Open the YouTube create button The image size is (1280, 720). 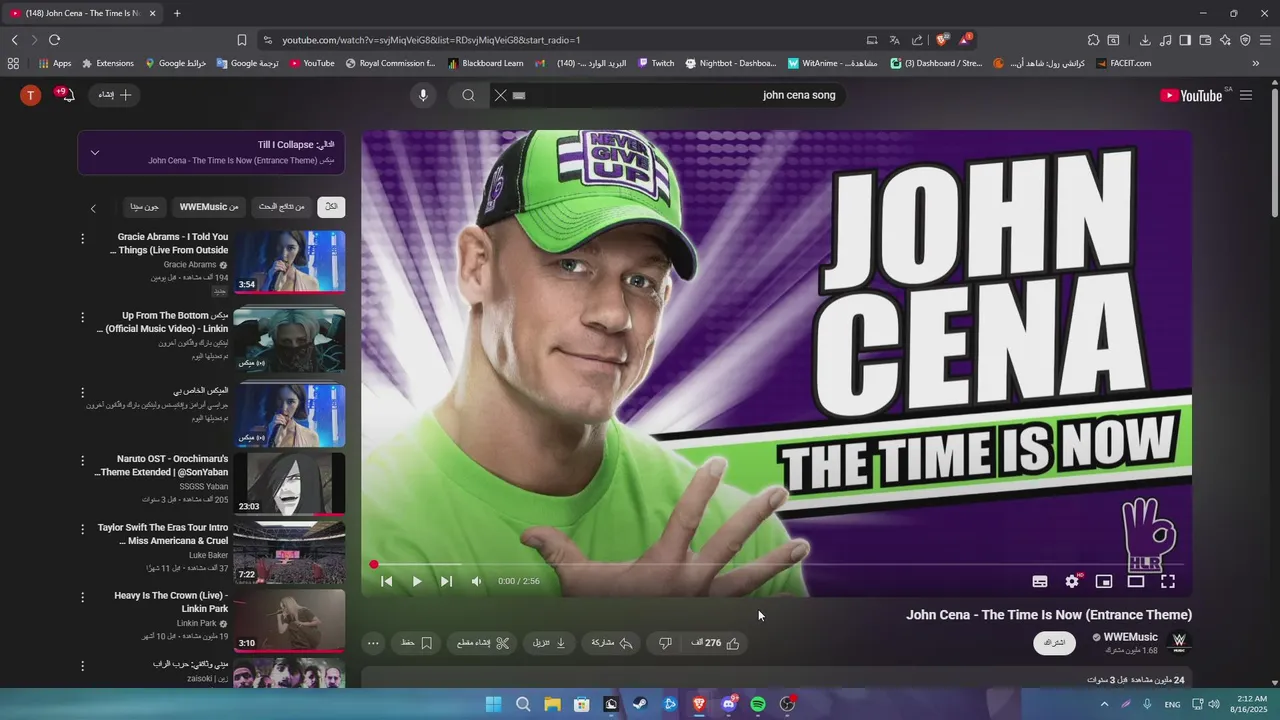(x=115, y=95)
